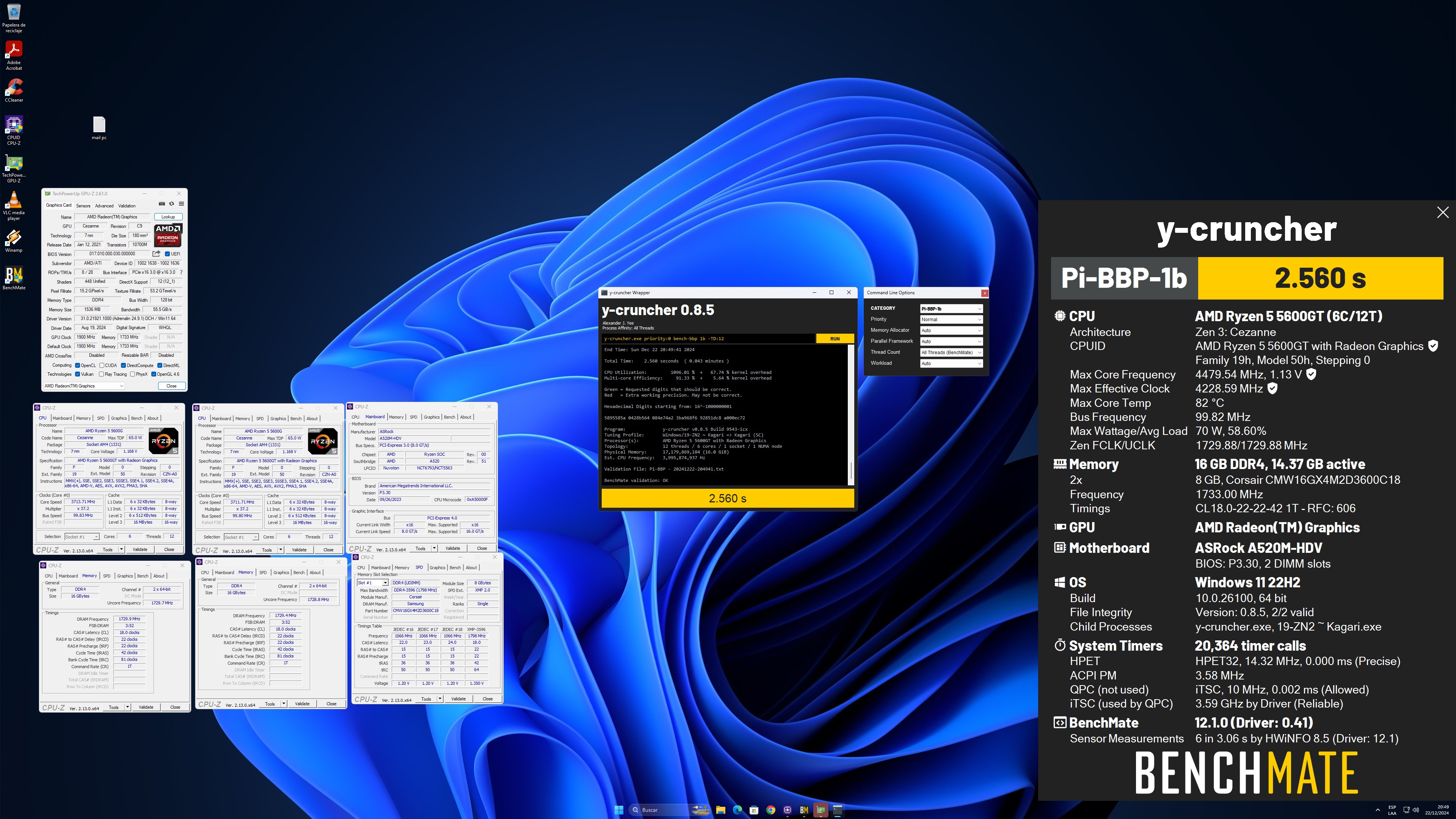Toggle the Vulkan checkbox
Image resolution: width=1456 pixels, height=819 pixels.
pos(77,374)
